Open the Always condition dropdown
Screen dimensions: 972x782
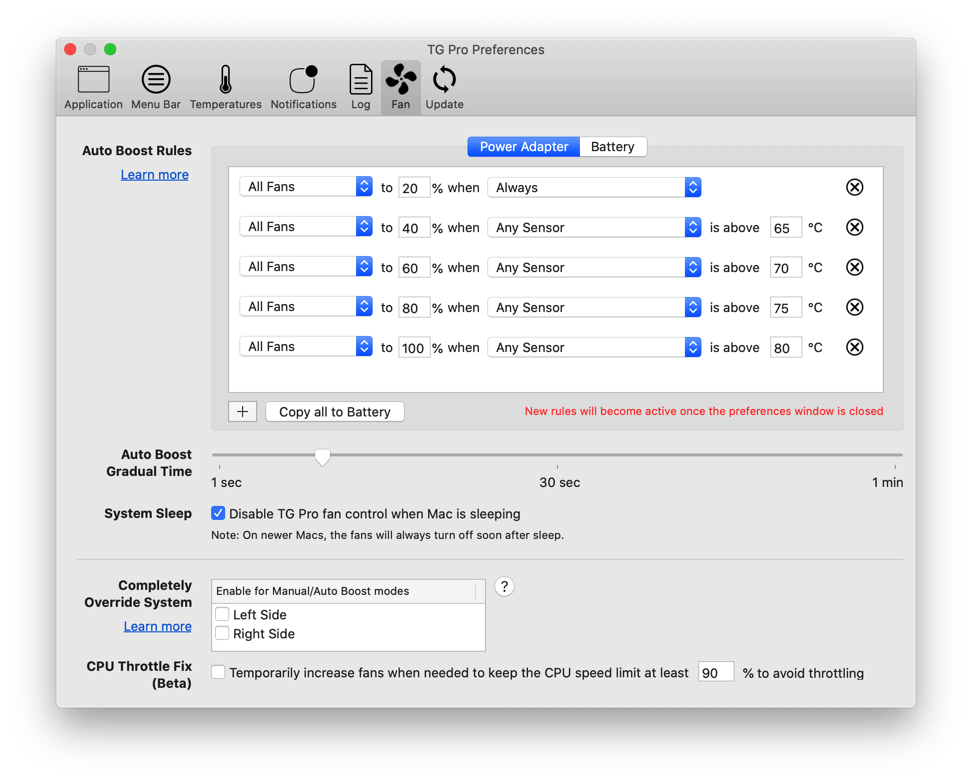coord(594,187)
